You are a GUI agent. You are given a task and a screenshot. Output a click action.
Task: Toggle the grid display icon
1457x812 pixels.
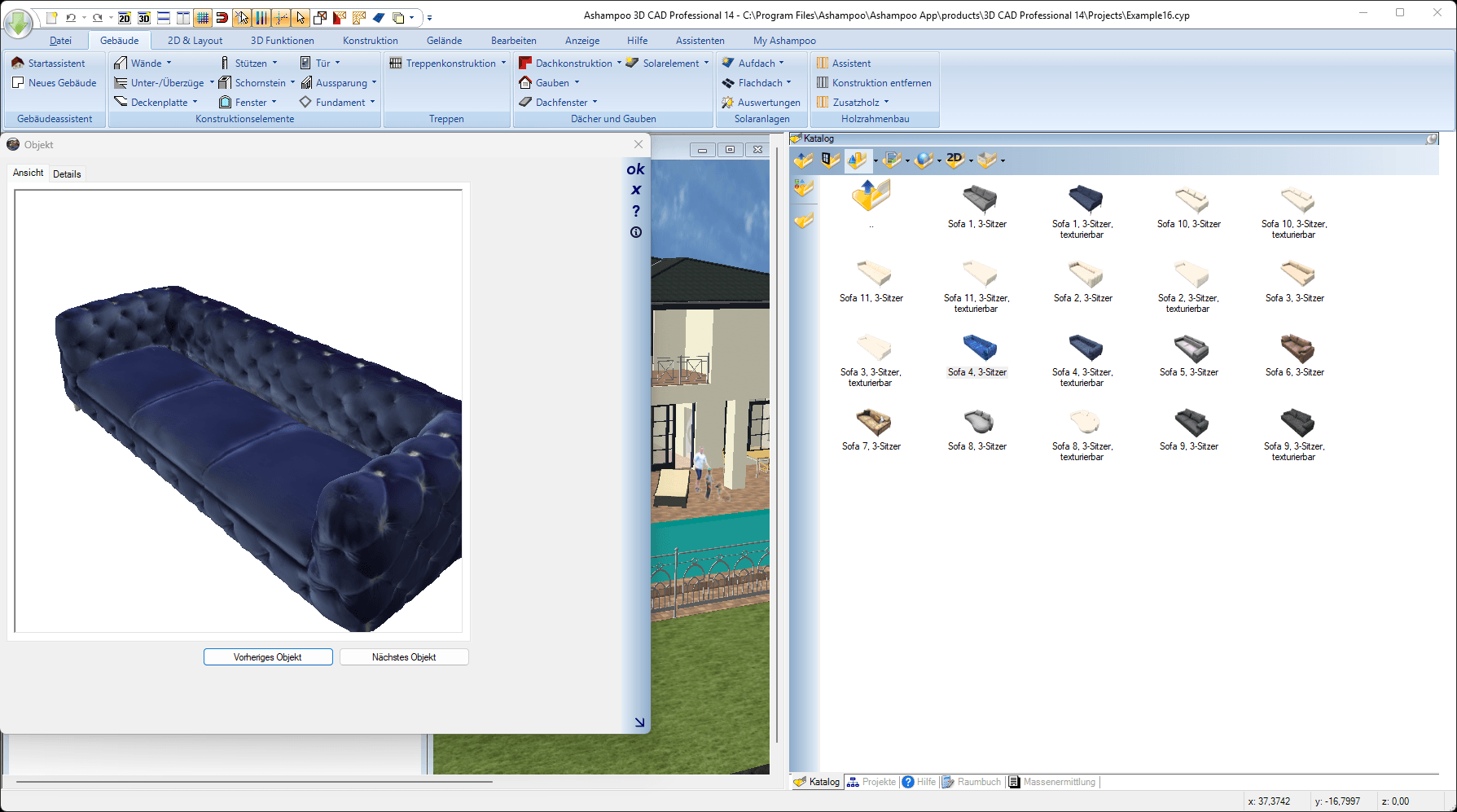coord(202,17)
